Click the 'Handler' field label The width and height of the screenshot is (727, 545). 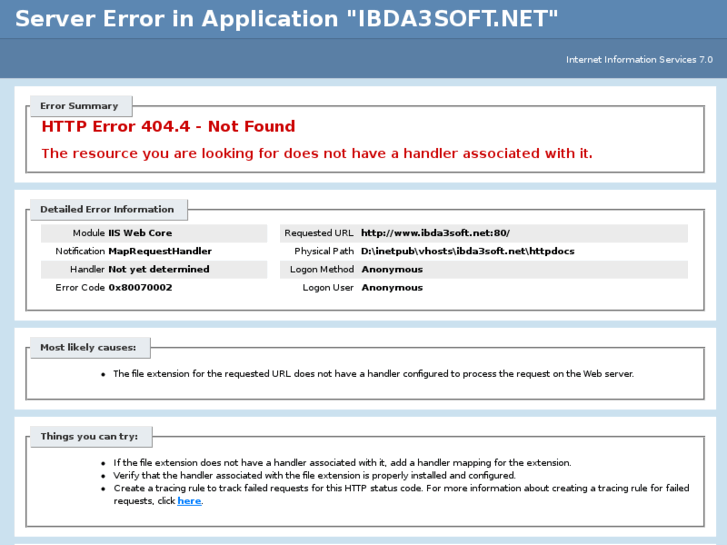87,269
